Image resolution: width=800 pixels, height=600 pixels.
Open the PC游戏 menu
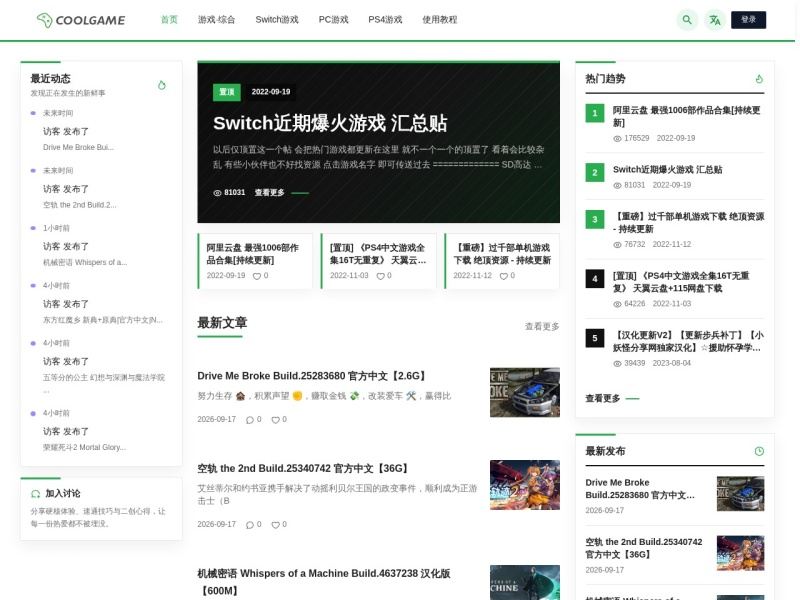point(334,19)
